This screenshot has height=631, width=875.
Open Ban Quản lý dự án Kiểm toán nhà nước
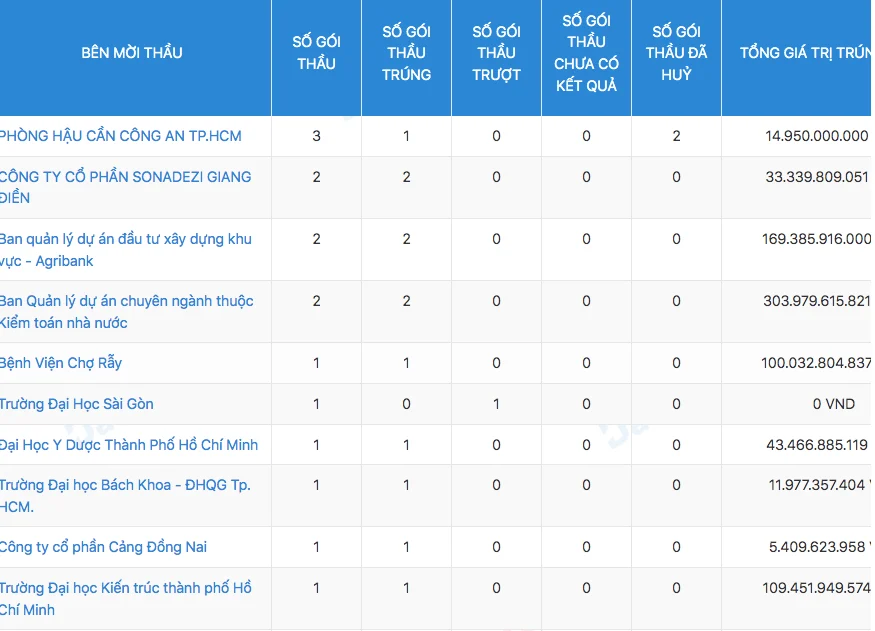(127, 311)
